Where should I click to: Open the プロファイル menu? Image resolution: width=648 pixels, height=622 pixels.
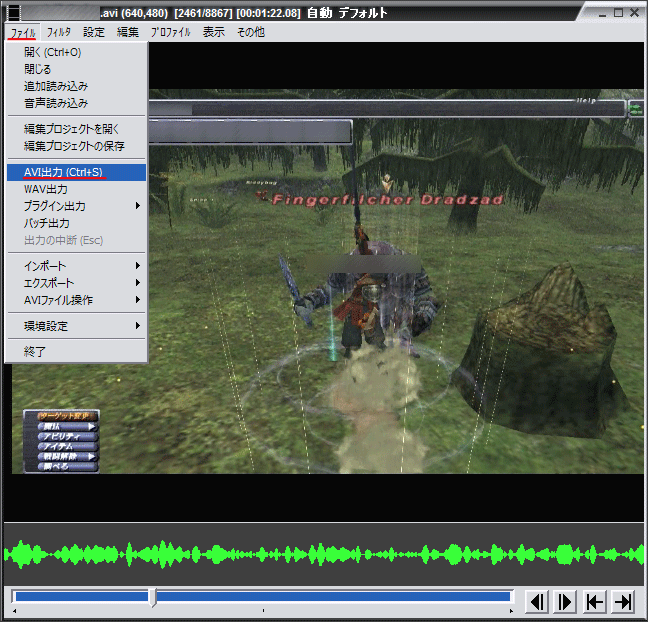(x=170, y=32)
